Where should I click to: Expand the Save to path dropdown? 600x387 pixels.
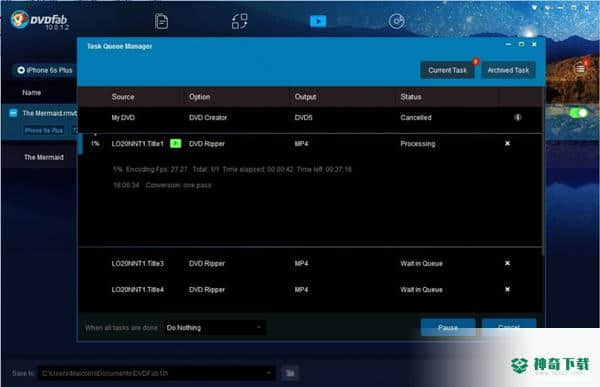(x=269, y=373)
